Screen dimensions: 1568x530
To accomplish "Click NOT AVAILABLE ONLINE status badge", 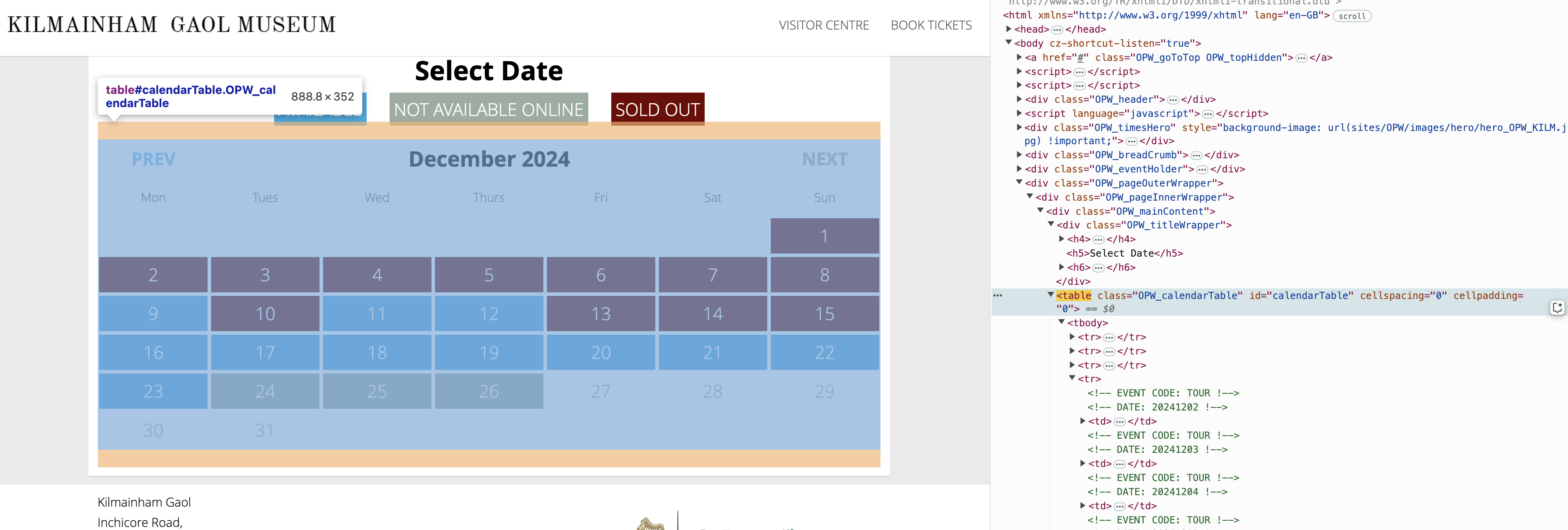I will tap(489, 108).
